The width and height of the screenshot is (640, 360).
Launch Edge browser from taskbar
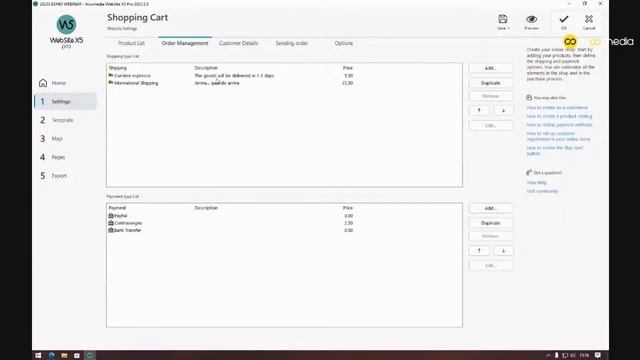point(51,356)
